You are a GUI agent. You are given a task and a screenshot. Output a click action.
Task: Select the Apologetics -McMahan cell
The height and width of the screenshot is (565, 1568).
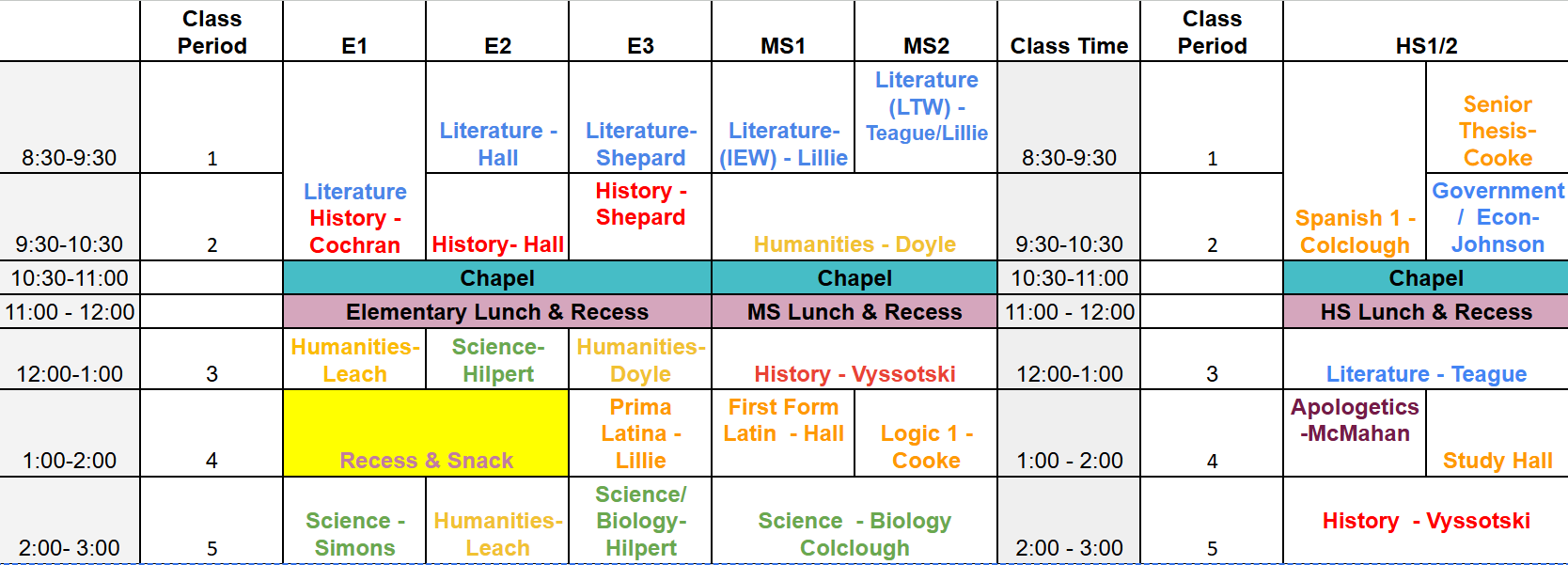1355,433
